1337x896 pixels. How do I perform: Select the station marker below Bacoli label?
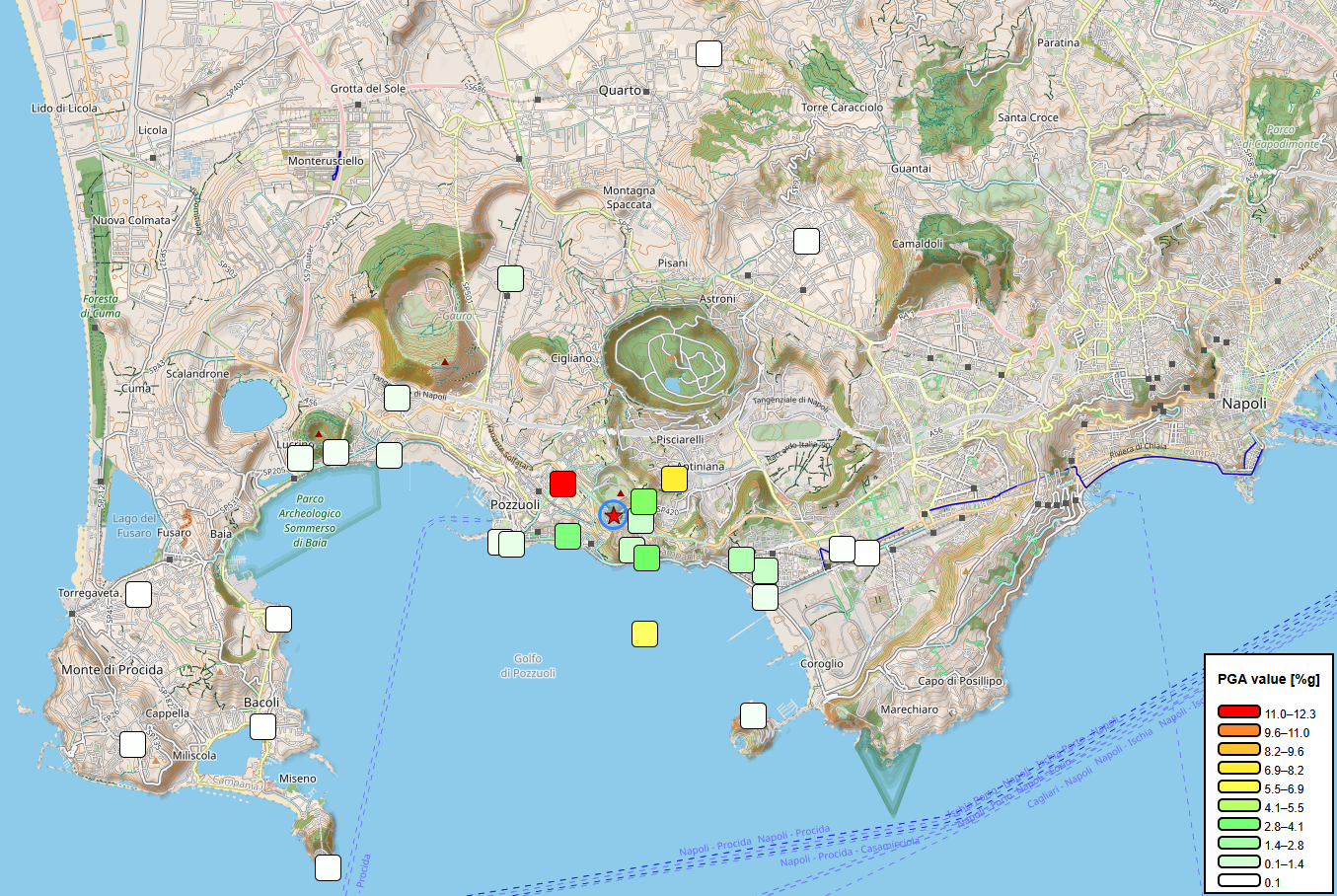click(x=262, y=726)
